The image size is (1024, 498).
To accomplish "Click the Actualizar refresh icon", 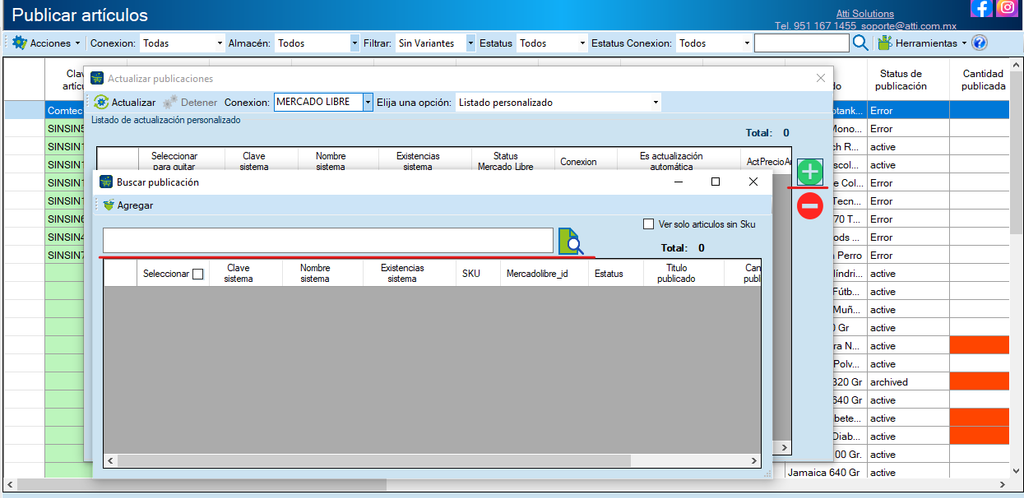I will point(101,102).
